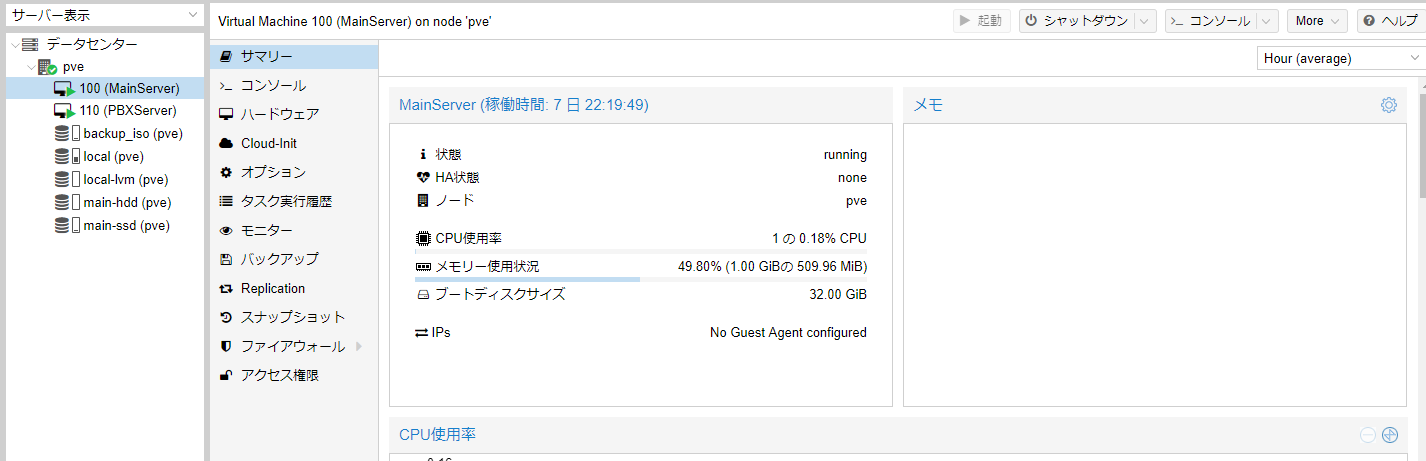Image resolution: width=1426 pixels, height=461 pixels.
Task: Collapse the pve node tree
Action: 31,67
